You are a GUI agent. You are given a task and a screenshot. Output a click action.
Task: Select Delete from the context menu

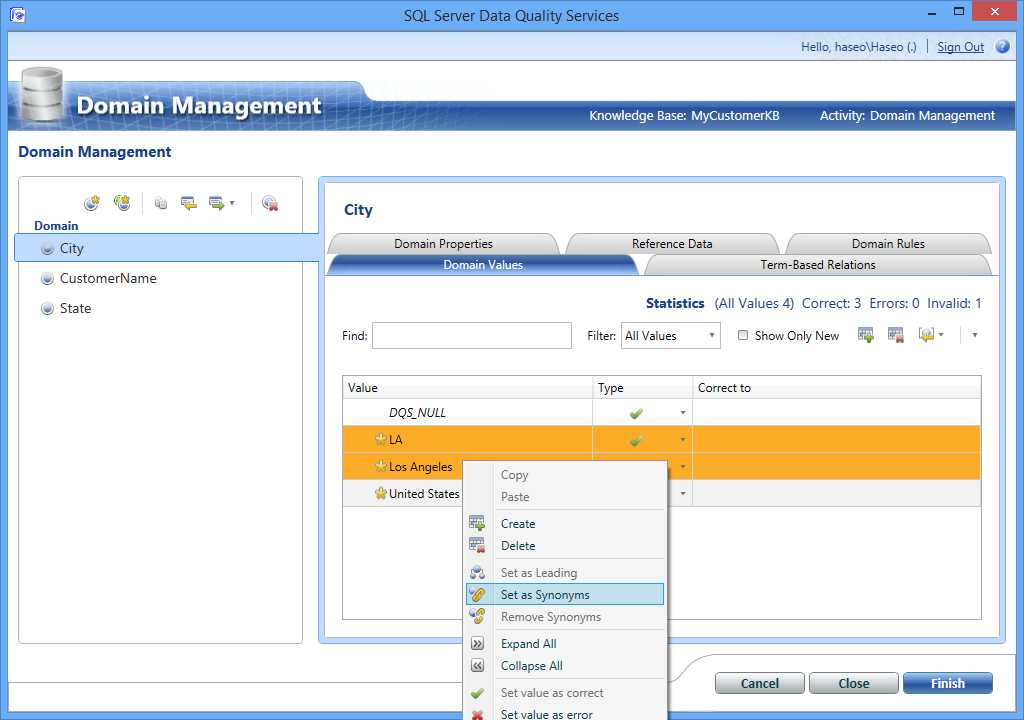pyautogui.click(x=565, y=546)
